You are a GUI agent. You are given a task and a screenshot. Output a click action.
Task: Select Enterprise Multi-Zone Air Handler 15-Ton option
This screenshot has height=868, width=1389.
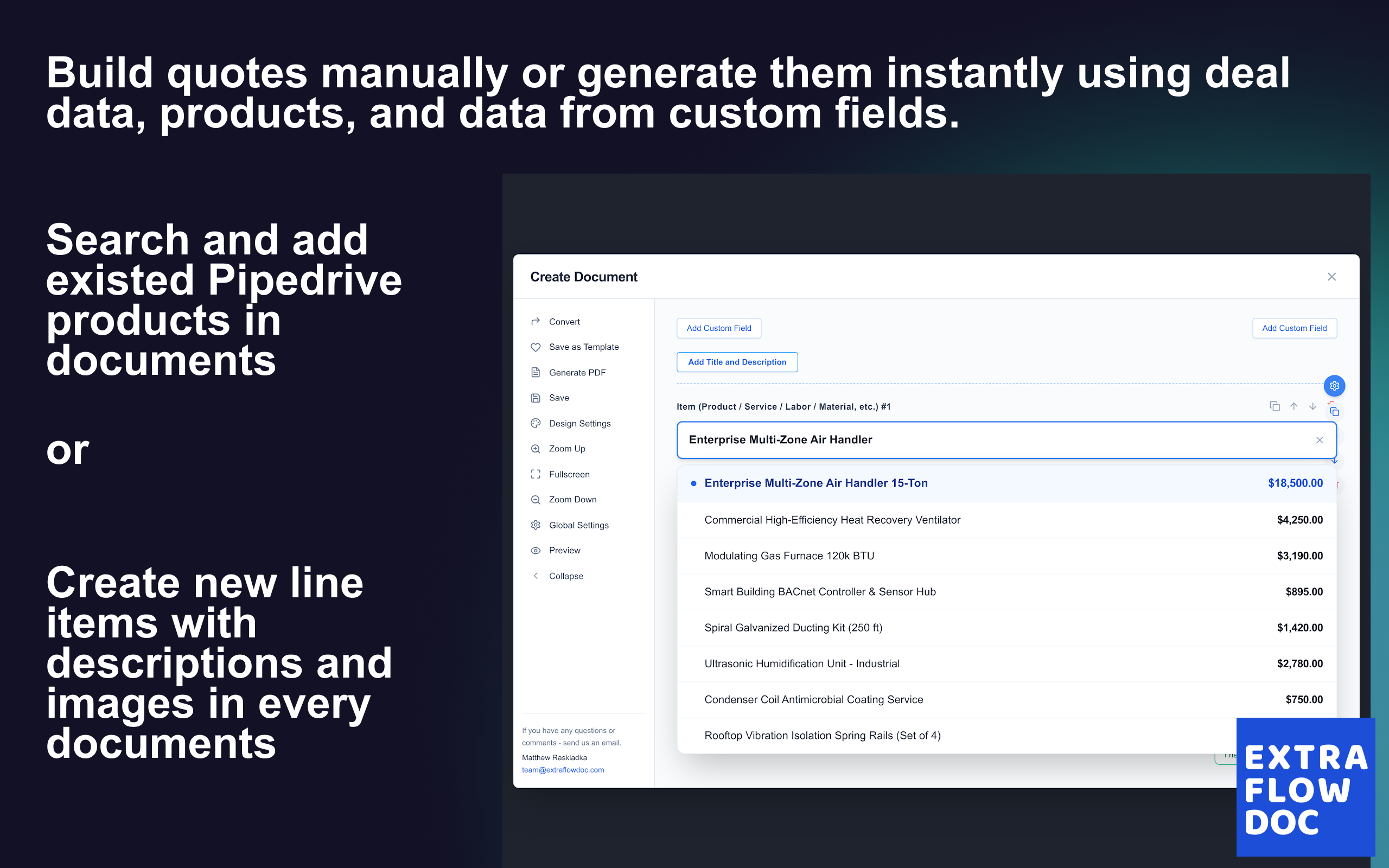1006,483
